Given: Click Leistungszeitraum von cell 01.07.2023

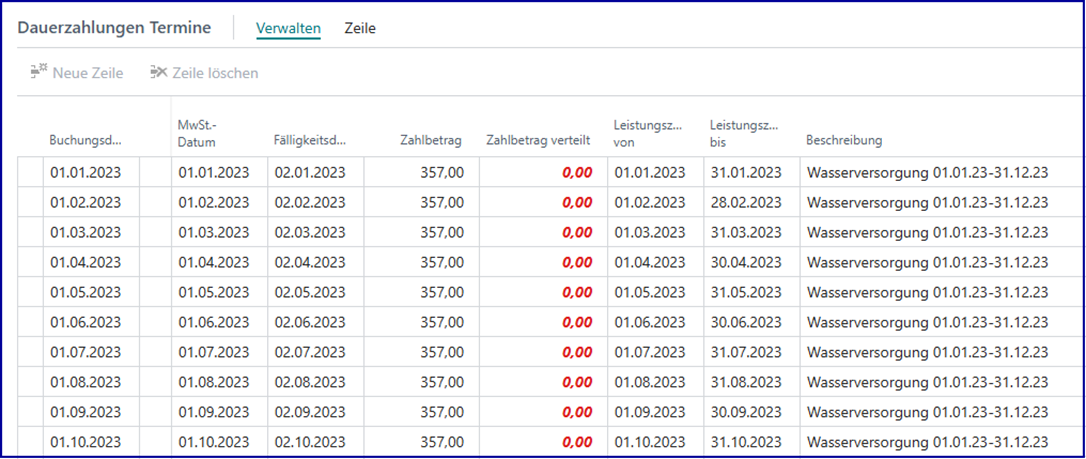Looking at the screenshot, I should (x=649, y=352).
